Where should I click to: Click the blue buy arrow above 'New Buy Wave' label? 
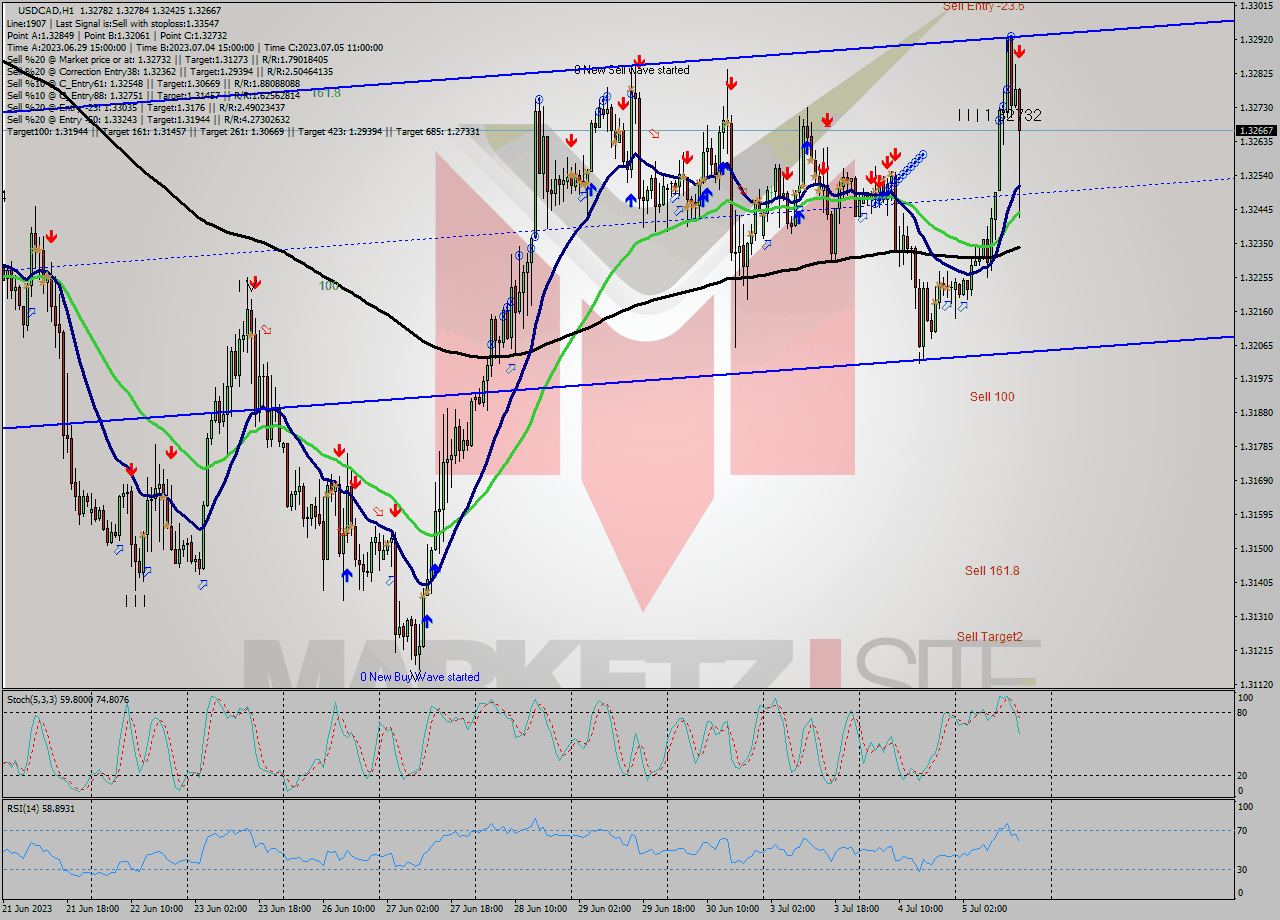[x=425, y=621]
